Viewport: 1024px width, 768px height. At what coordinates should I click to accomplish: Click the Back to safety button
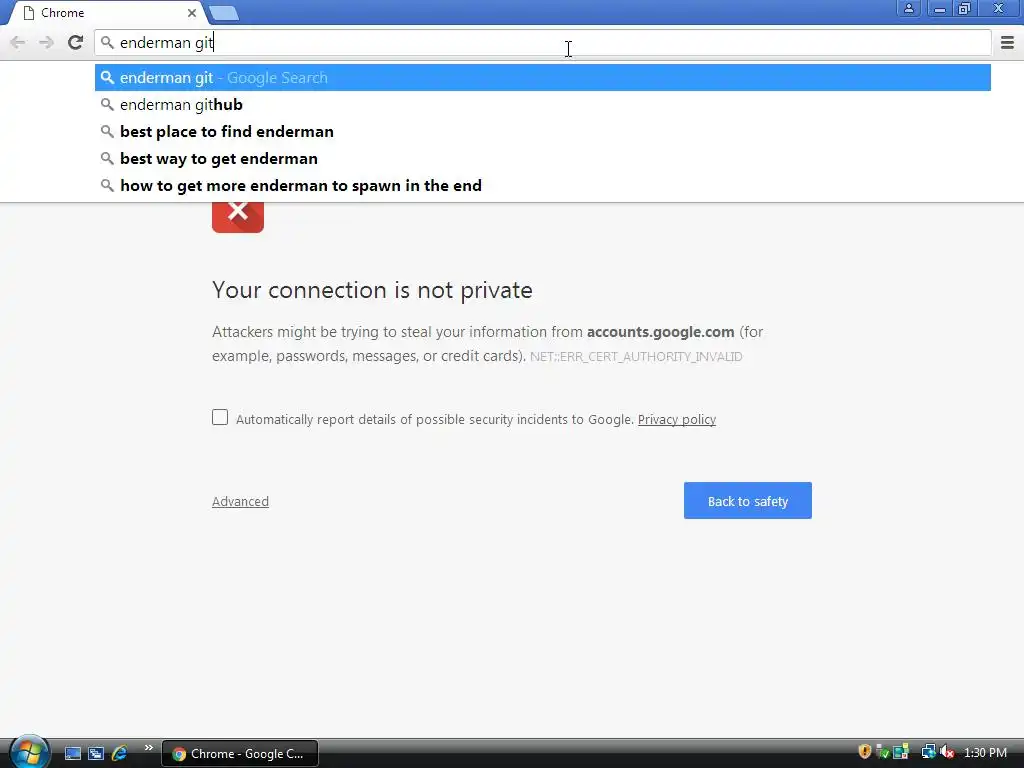tap(748, 501)
